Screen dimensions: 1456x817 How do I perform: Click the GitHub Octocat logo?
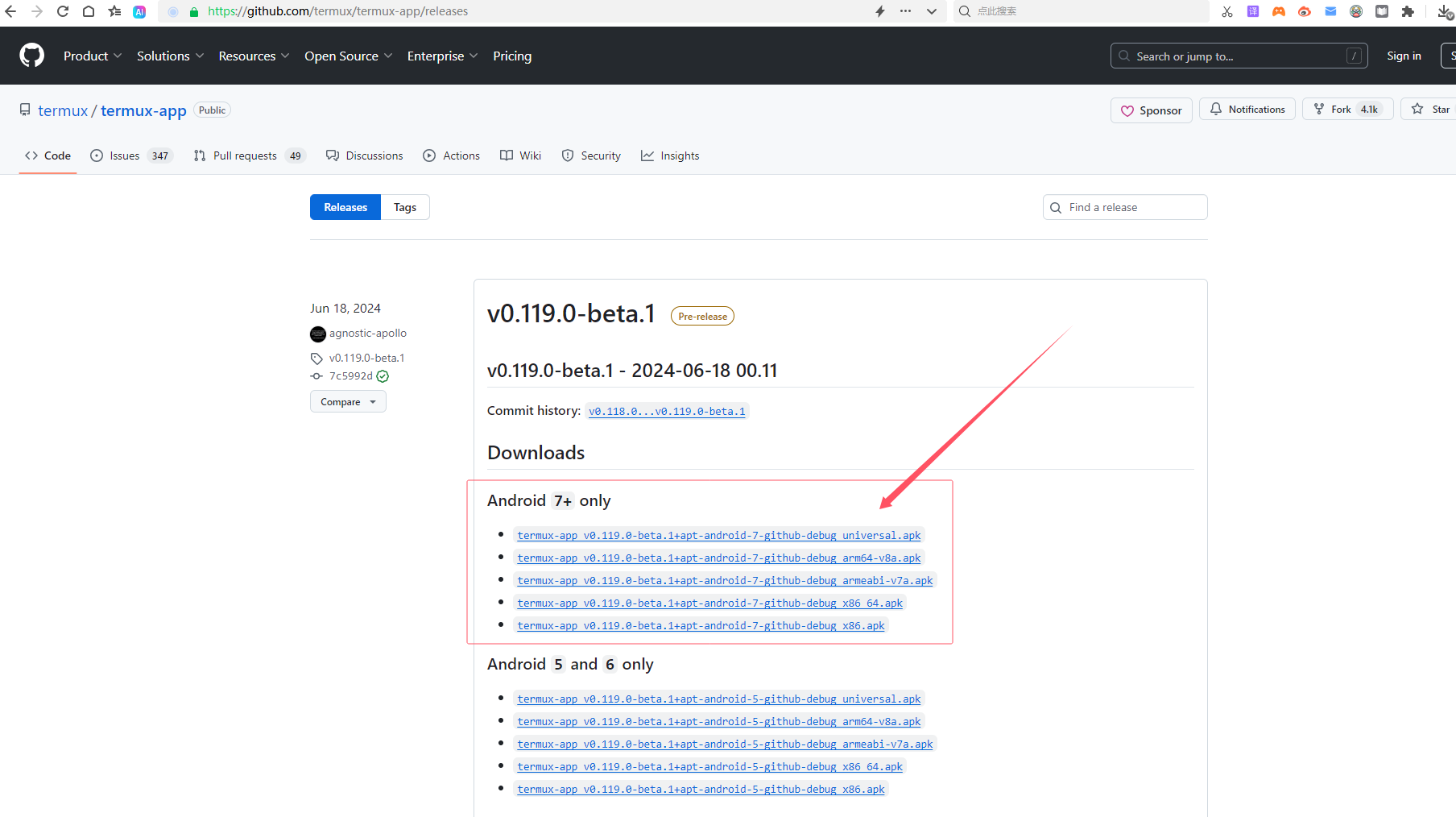click(x=32, y=56)
